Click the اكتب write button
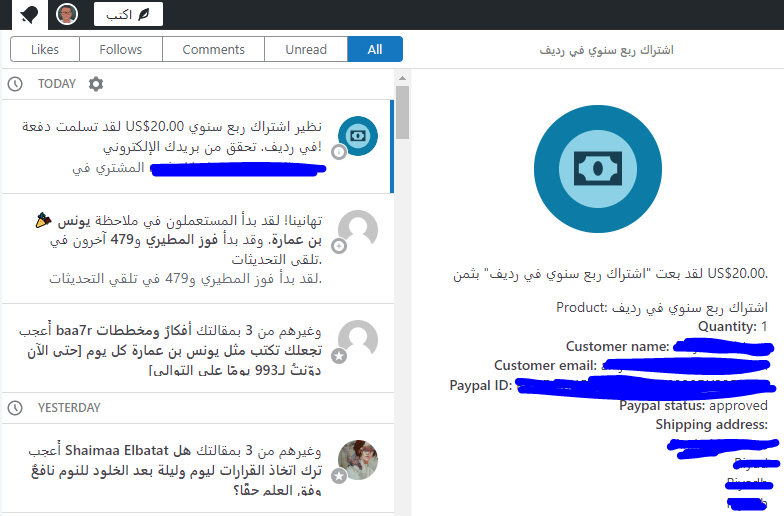This screenshot has height=516, width=784. tap(128, 14)
